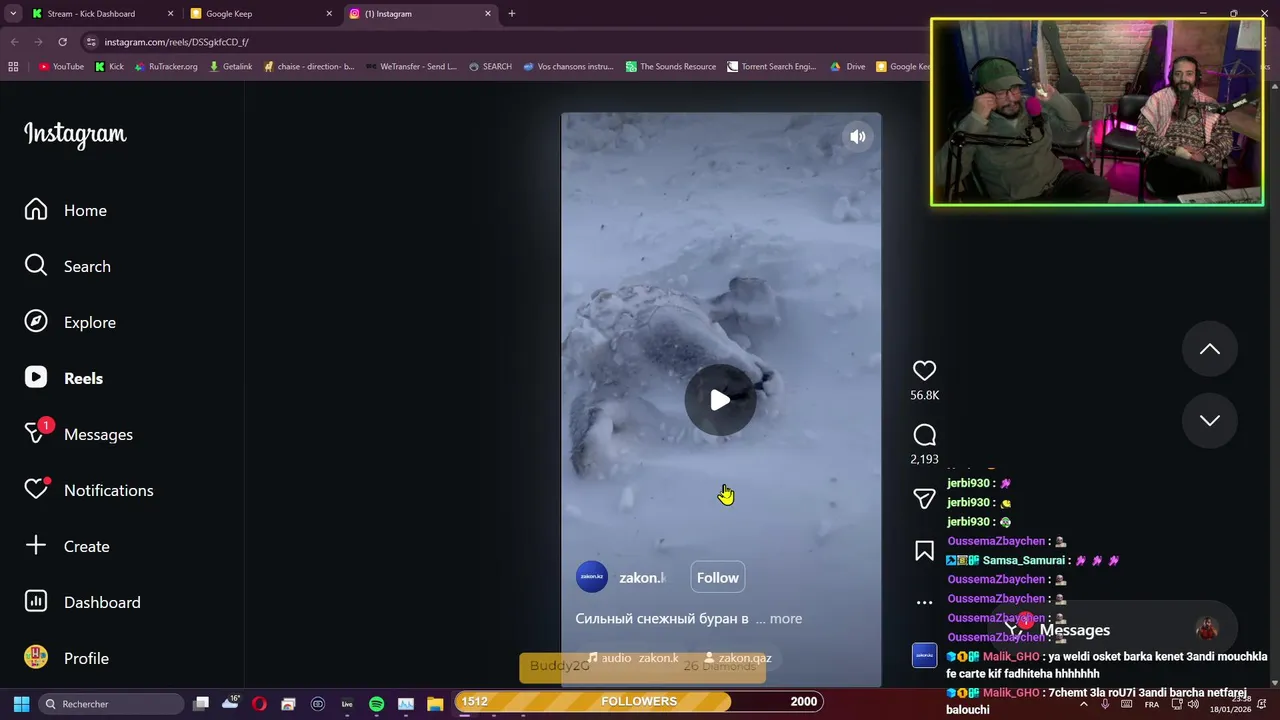Show hidden system tray icons
This screenshot has height=720, width=1280.
pos(1083,704)
